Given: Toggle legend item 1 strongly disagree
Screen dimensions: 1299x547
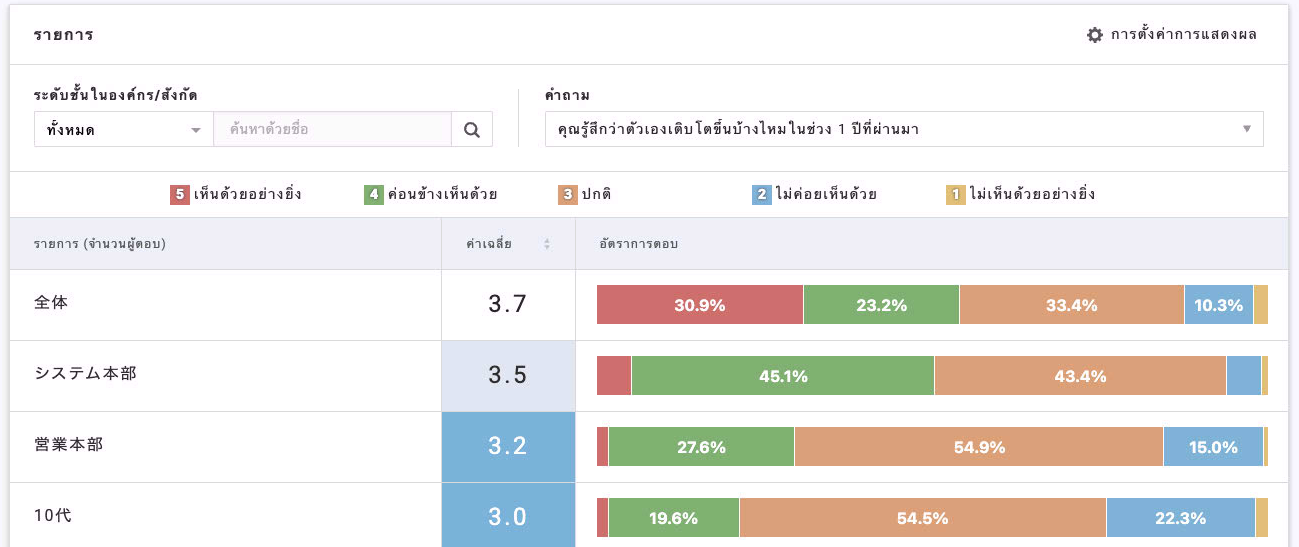Looking at the screenshot, I should [x=1021, y=195].
